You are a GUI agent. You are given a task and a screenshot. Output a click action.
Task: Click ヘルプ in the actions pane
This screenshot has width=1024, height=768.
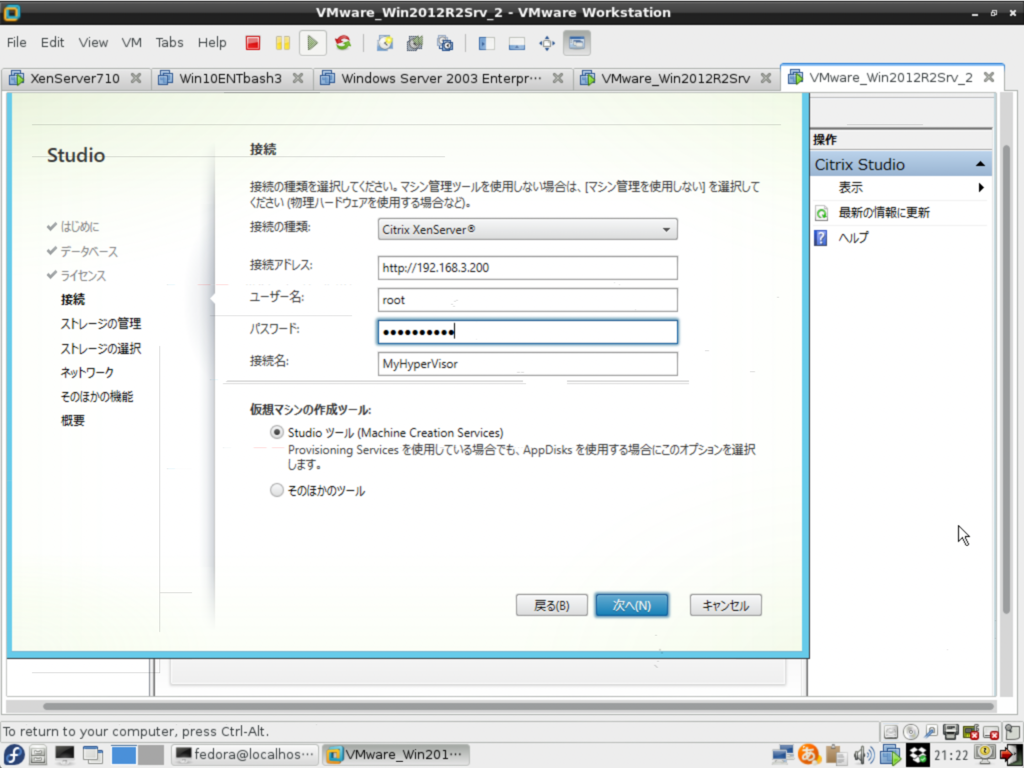pos(853,238)
